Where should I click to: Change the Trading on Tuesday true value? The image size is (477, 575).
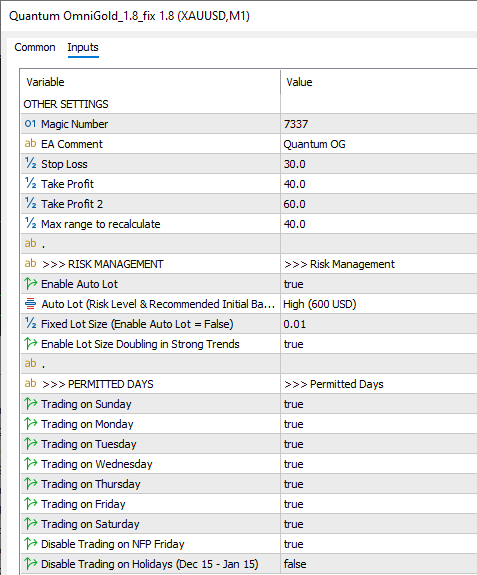(x=293, y=444)
